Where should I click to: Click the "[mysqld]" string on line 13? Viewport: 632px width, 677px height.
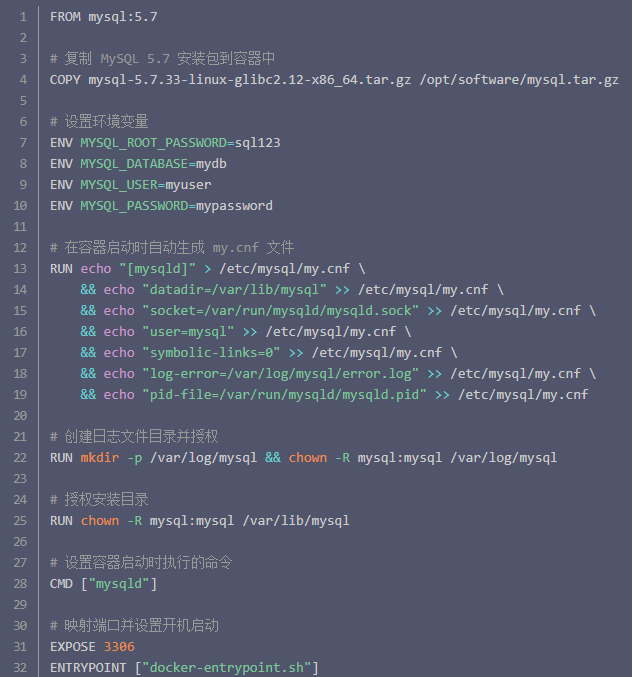tap(157, 269)
